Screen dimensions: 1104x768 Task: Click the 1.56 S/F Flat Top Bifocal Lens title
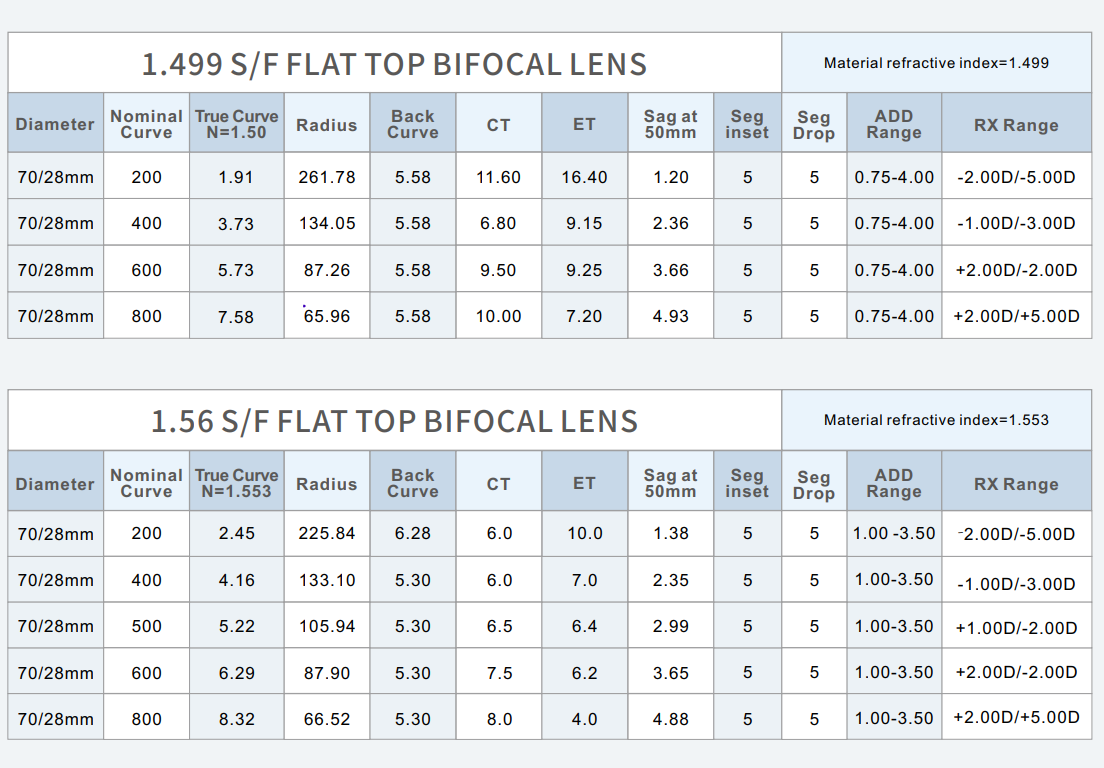(x=394, y=421)
